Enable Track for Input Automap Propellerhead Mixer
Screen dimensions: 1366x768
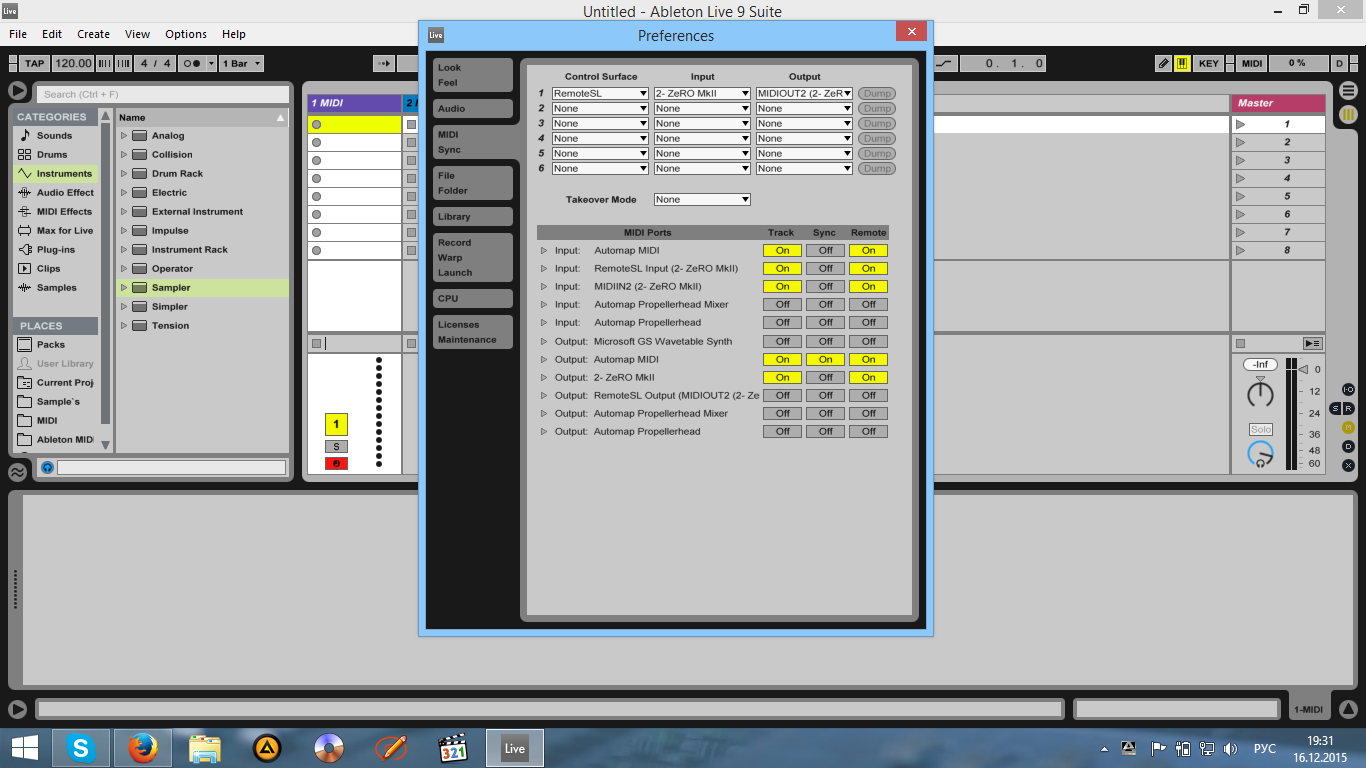pos(782,304)
